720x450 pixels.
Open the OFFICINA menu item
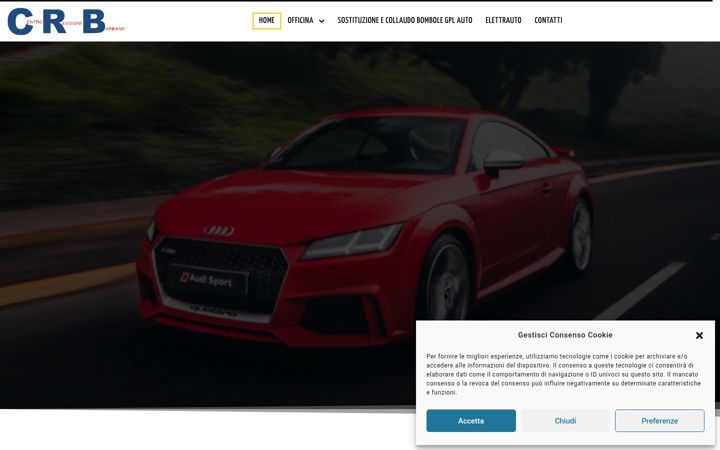coord(300,21)
